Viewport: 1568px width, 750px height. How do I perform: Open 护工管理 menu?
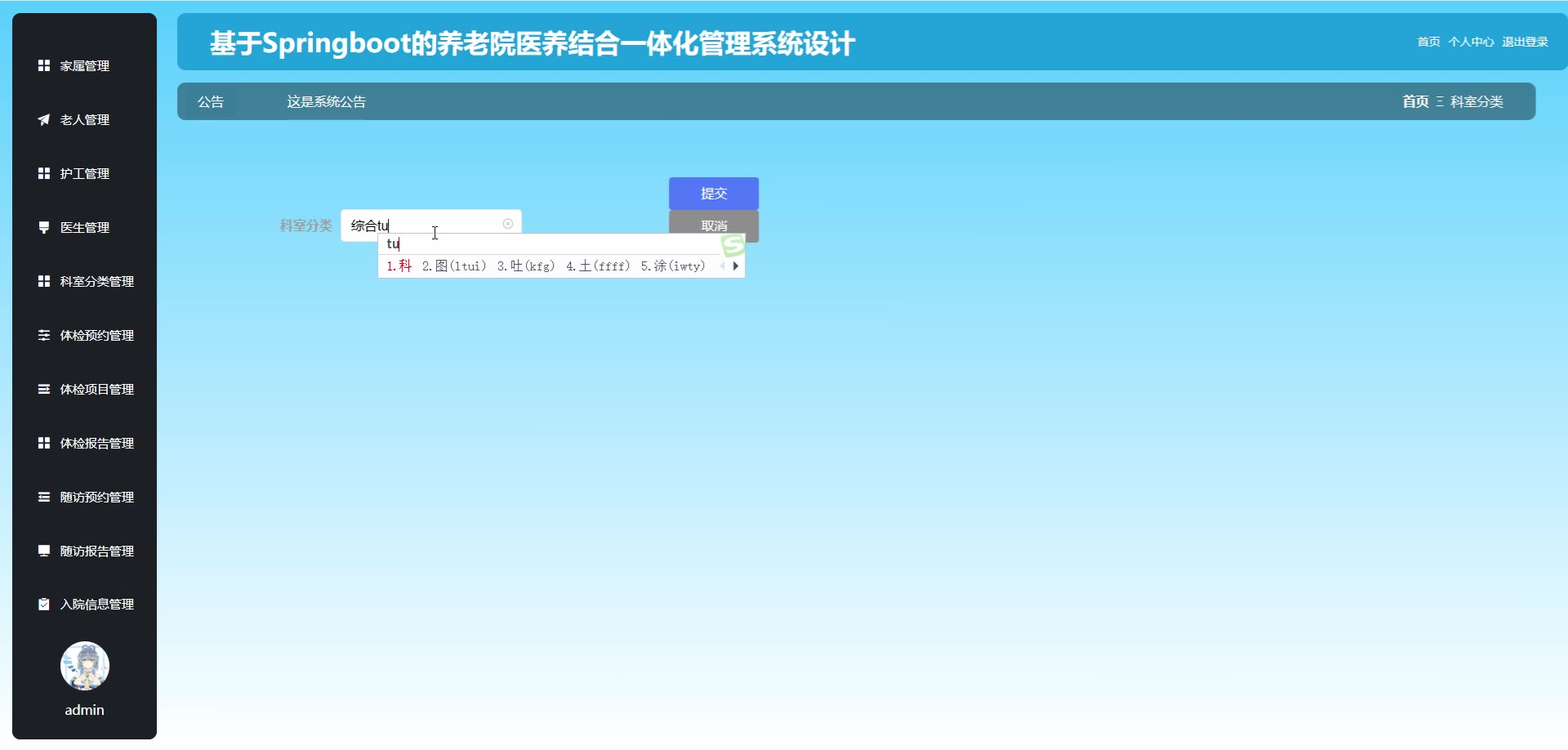pyautogui.click(x=85, y=173)
